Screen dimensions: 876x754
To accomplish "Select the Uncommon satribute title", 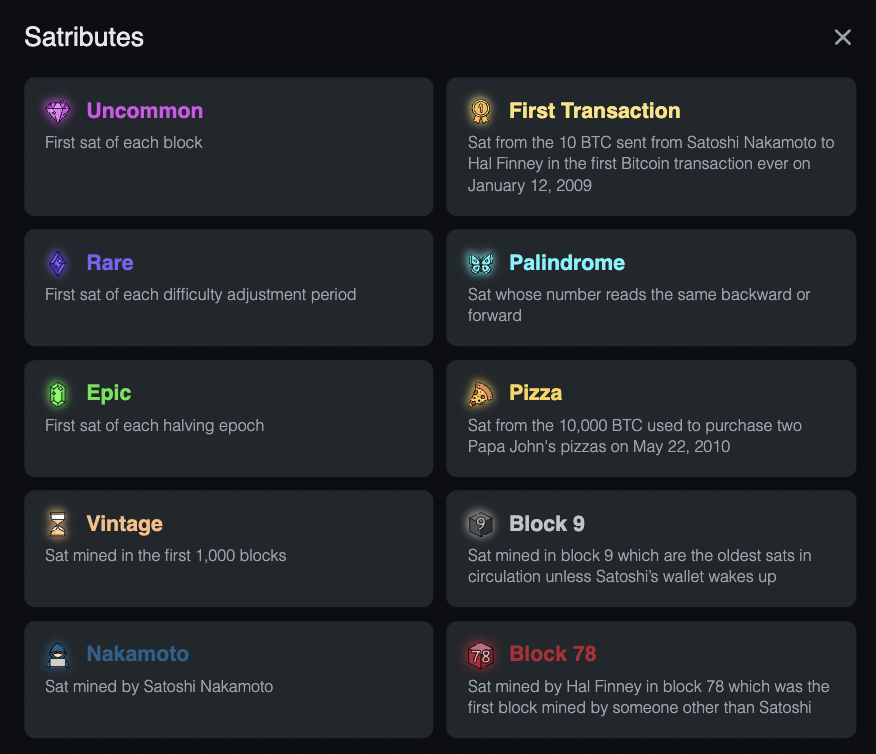I will (x=145, y=111).
